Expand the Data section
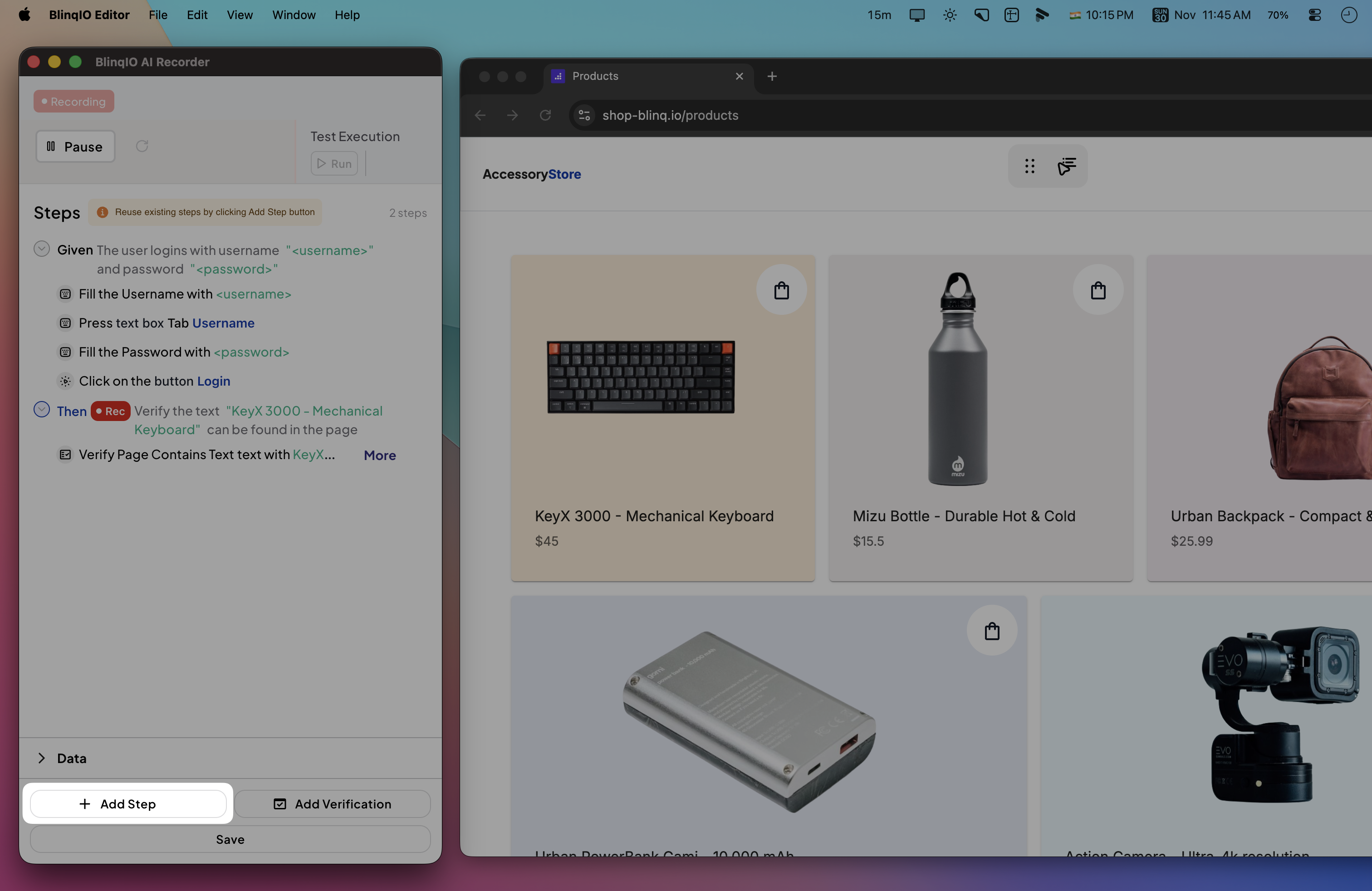1372x891 pixels. [41, 758]
